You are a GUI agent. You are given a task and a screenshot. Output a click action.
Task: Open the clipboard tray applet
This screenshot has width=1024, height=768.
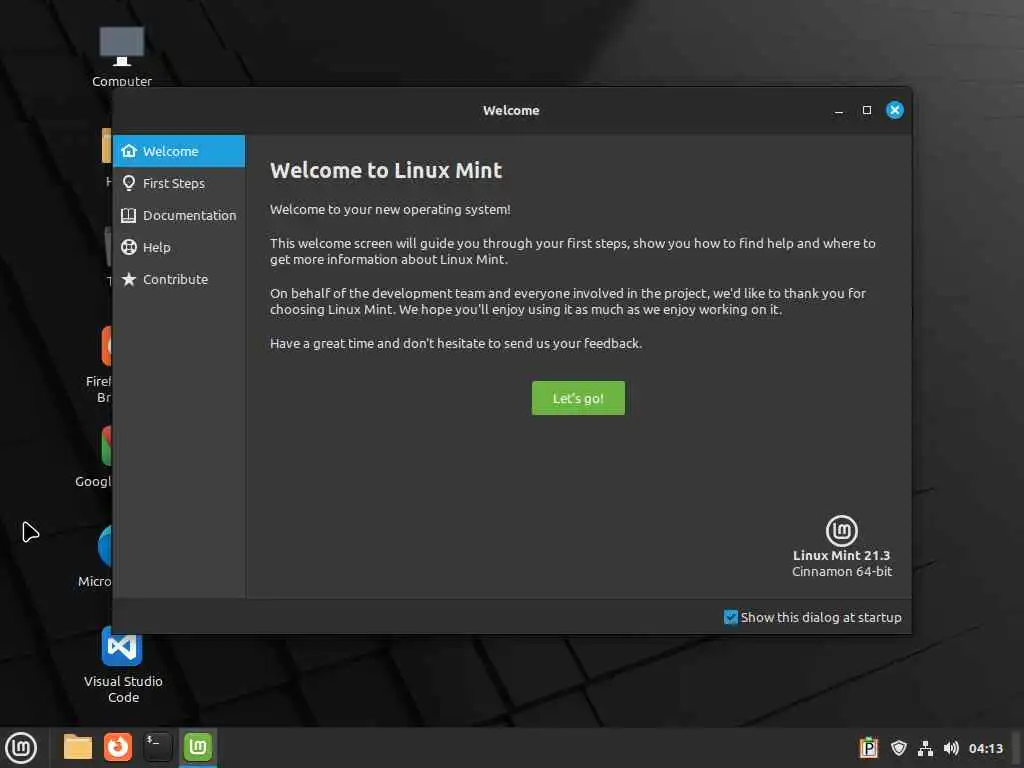(x=869, y=748)
